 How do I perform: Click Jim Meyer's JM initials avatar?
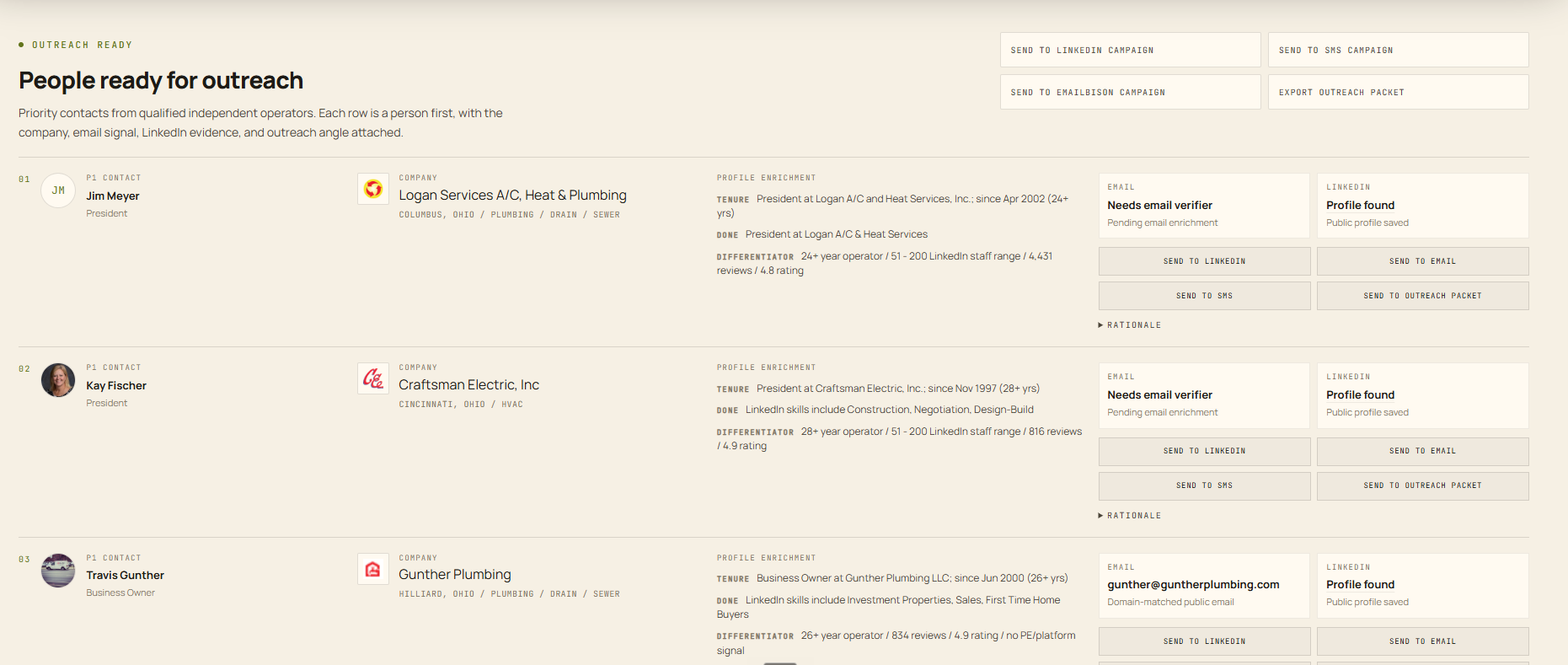point(58,190)
